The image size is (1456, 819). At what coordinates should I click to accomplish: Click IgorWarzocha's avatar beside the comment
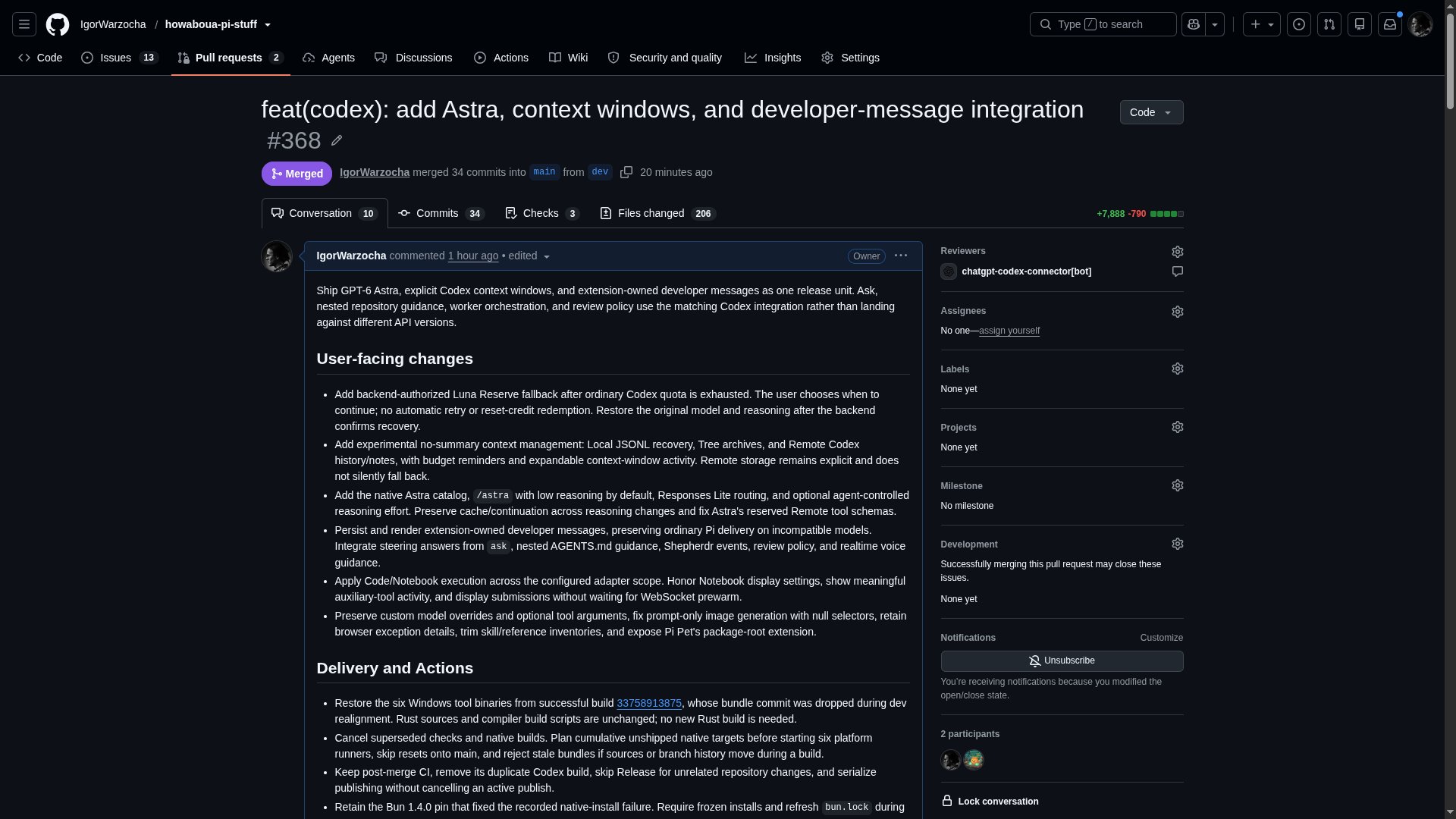coord(277,256)
